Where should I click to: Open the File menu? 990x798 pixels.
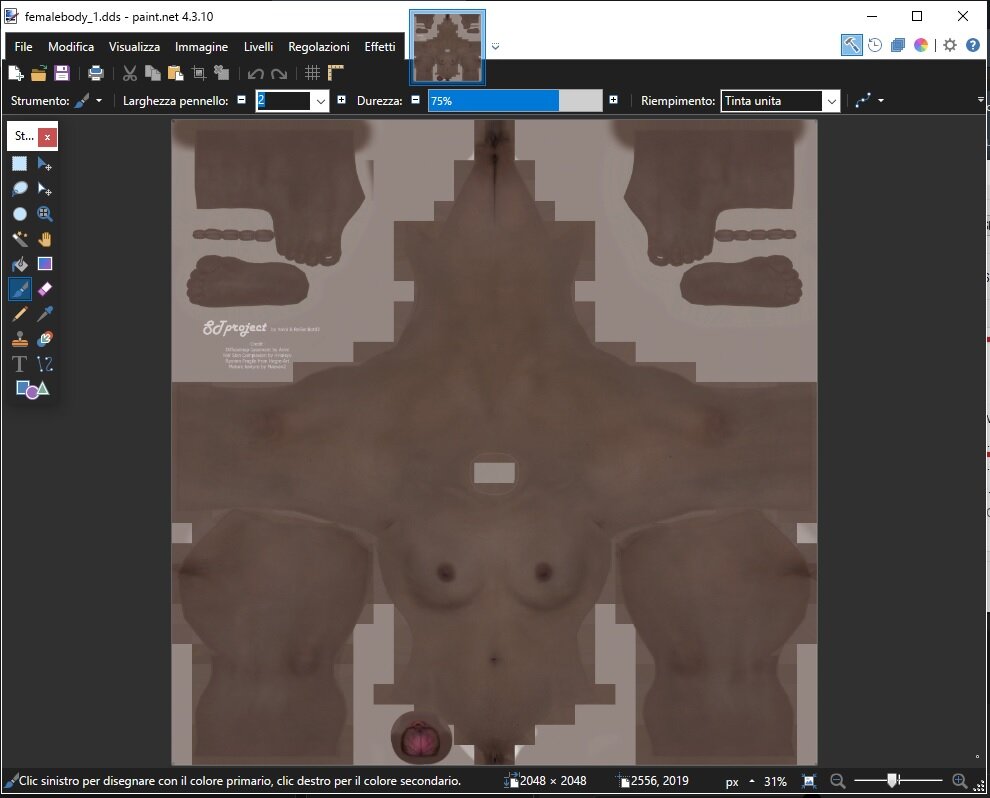pos(23,47)
